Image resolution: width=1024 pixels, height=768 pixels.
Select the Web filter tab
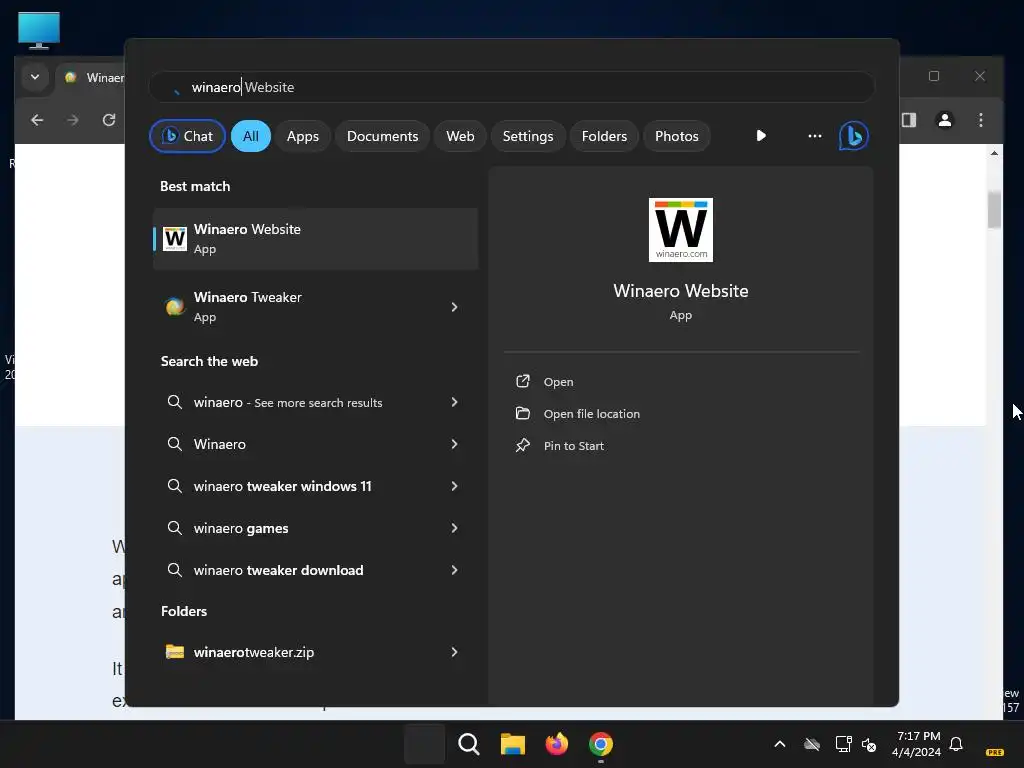coord(460,136)
